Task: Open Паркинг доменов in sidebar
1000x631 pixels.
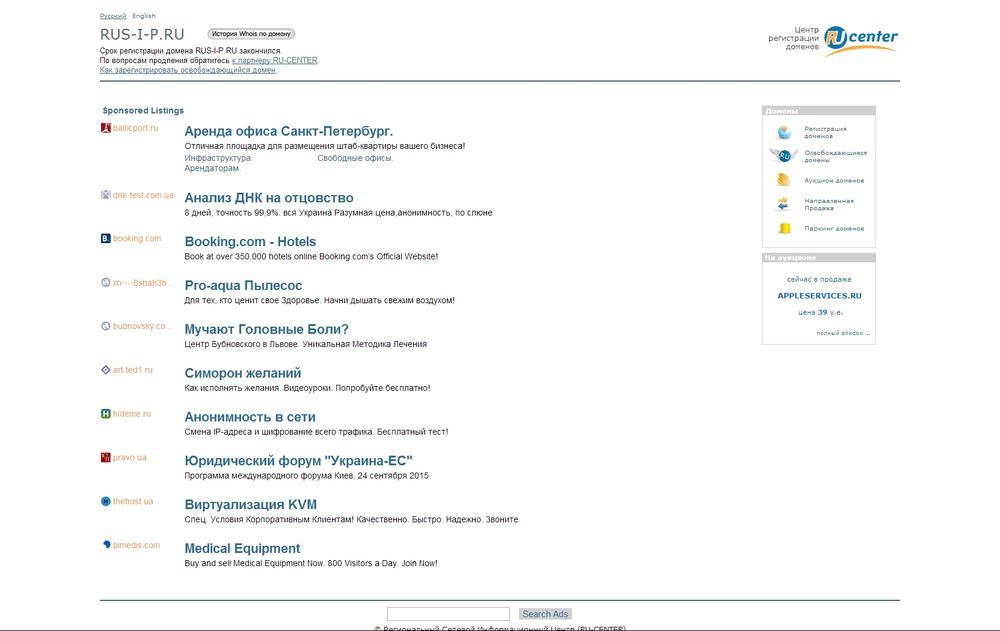Action: click(834, 228)
